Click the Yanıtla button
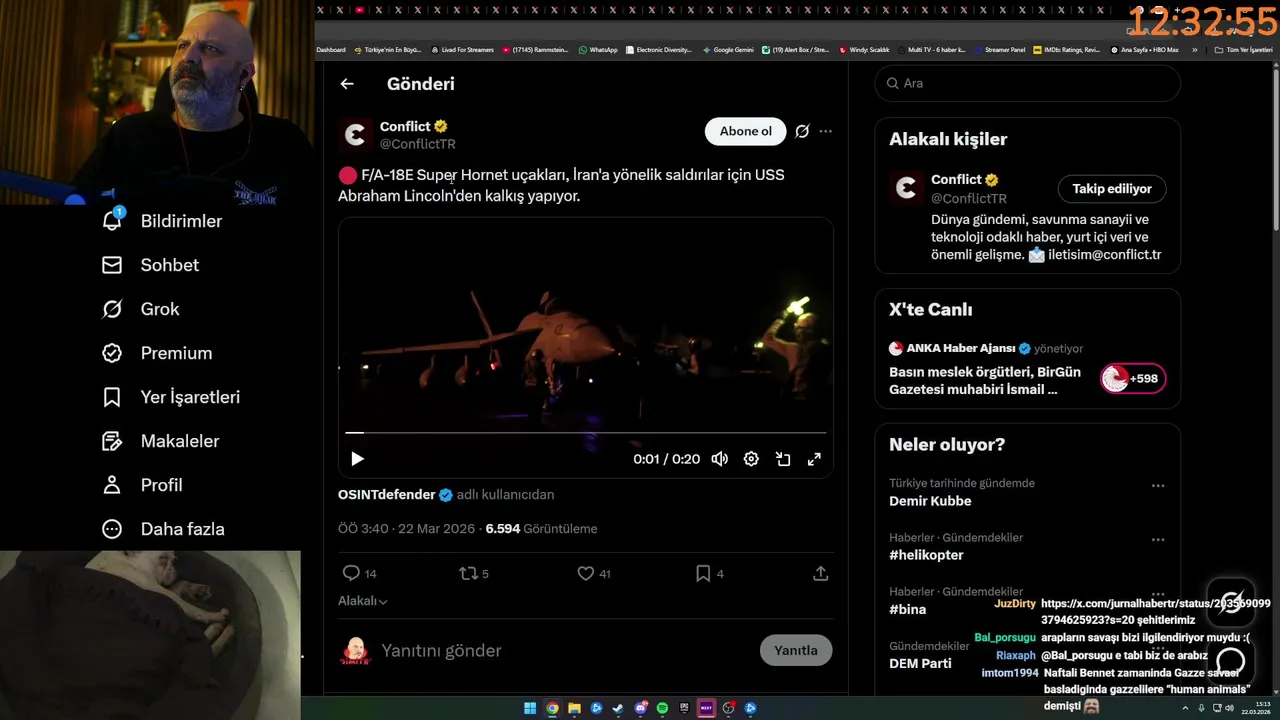Viewport: 1280px width, 720px height. pyautogui.click(x=796, y=650)
